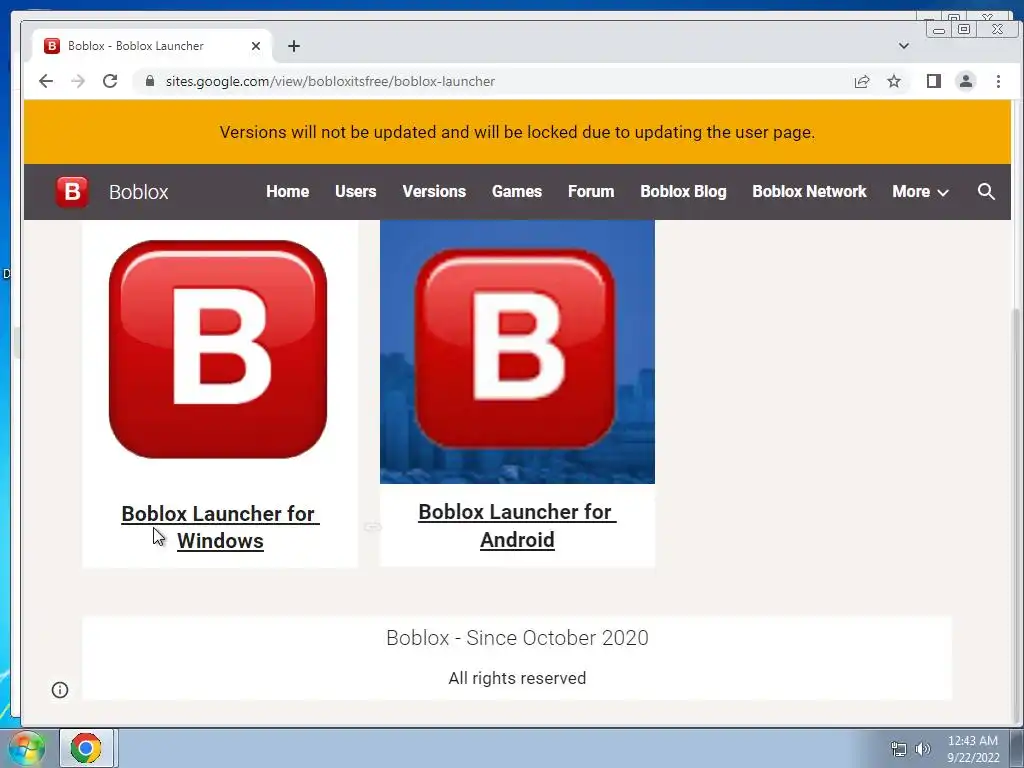The height and width of the screenshot is (768, 1024).
Task: Open the volume speaker tray icon
Action: tap(923, 749)
